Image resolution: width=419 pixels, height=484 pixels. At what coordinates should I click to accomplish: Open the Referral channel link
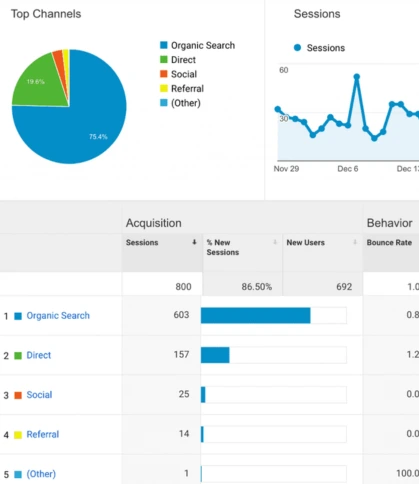click(43, 434)
